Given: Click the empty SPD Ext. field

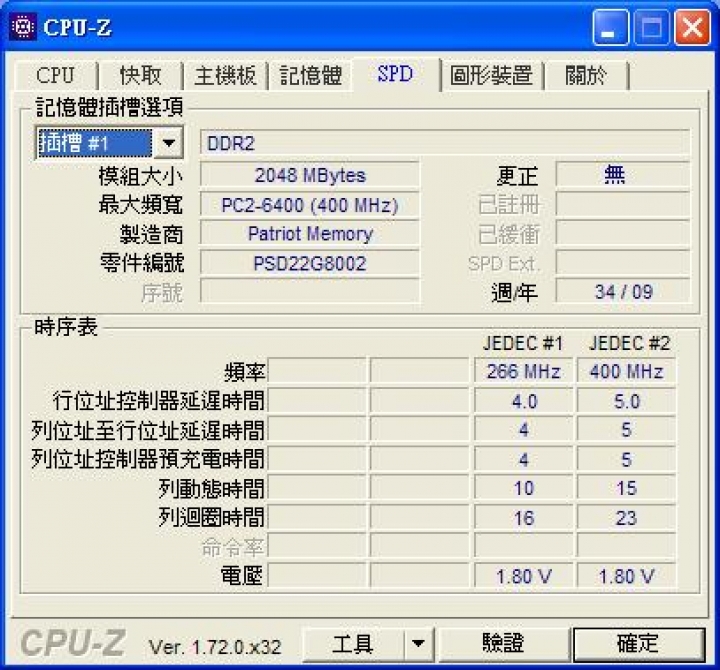Looking at the screenshot, I should coord(623,263).
